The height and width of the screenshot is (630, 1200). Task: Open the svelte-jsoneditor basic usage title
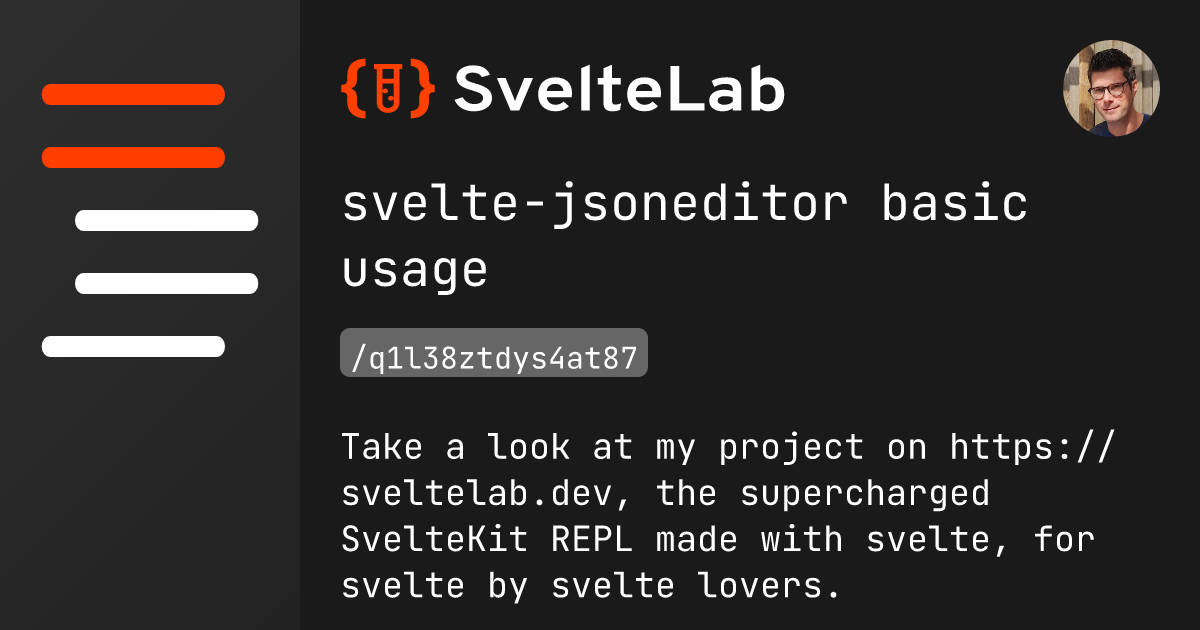684,205
